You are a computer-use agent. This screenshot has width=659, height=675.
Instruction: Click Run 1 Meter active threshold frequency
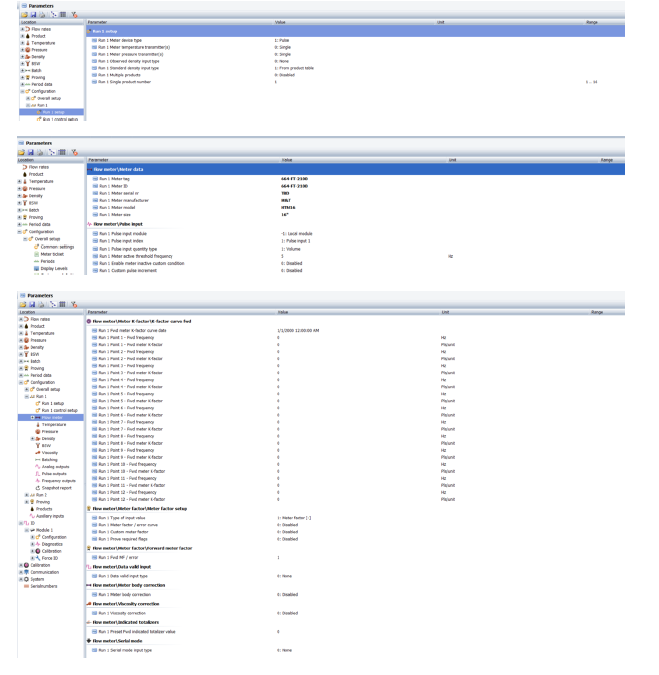(136, 256)
